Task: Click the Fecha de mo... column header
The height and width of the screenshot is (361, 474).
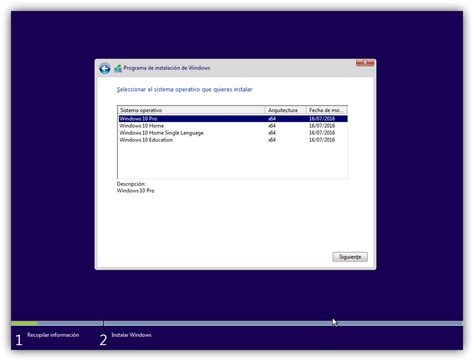Action: [326, 110]
